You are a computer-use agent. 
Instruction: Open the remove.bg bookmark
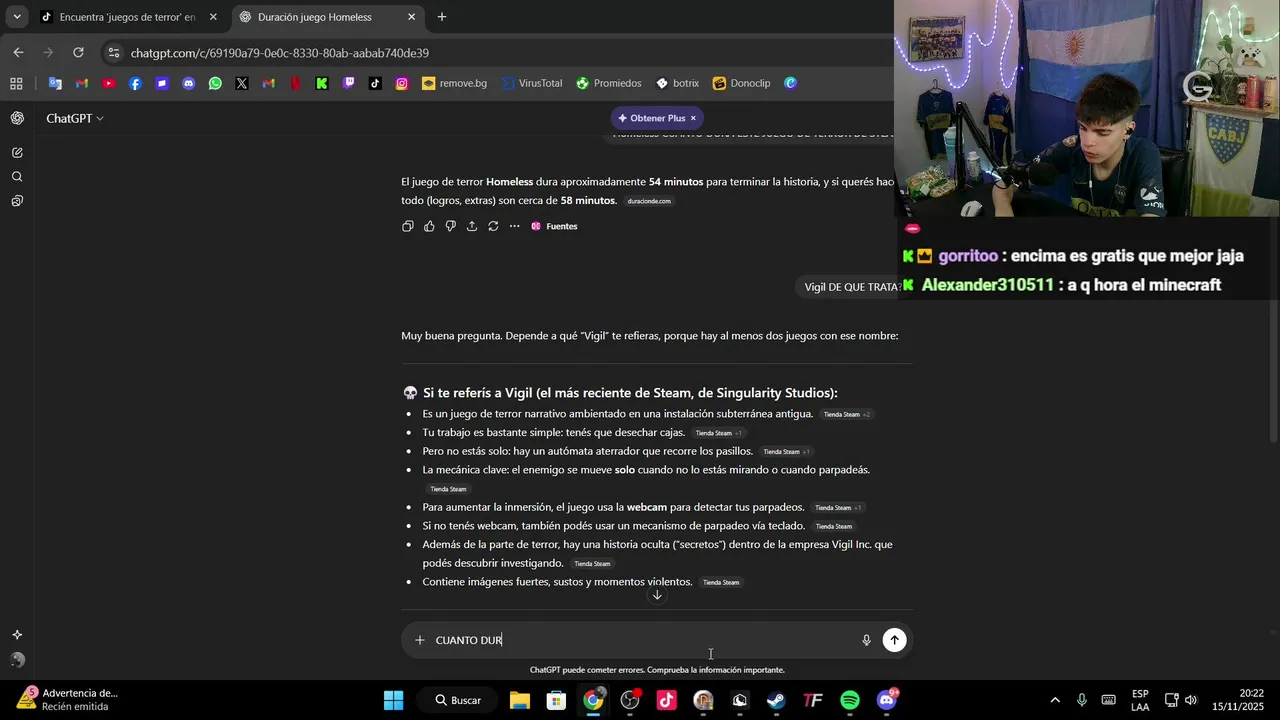(x=454, y=83)
